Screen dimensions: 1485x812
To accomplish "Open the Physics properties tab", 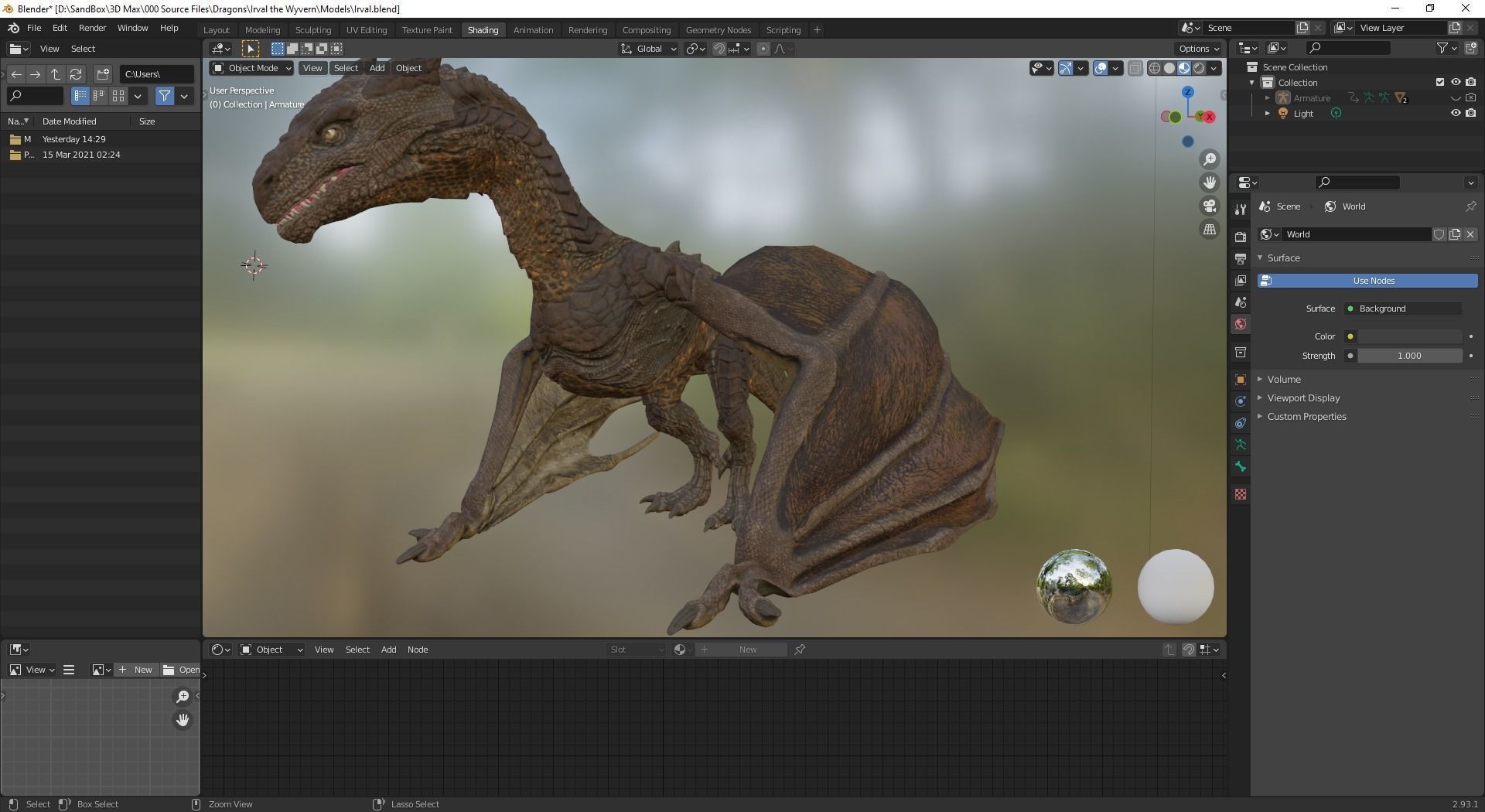I will 1241,401.
